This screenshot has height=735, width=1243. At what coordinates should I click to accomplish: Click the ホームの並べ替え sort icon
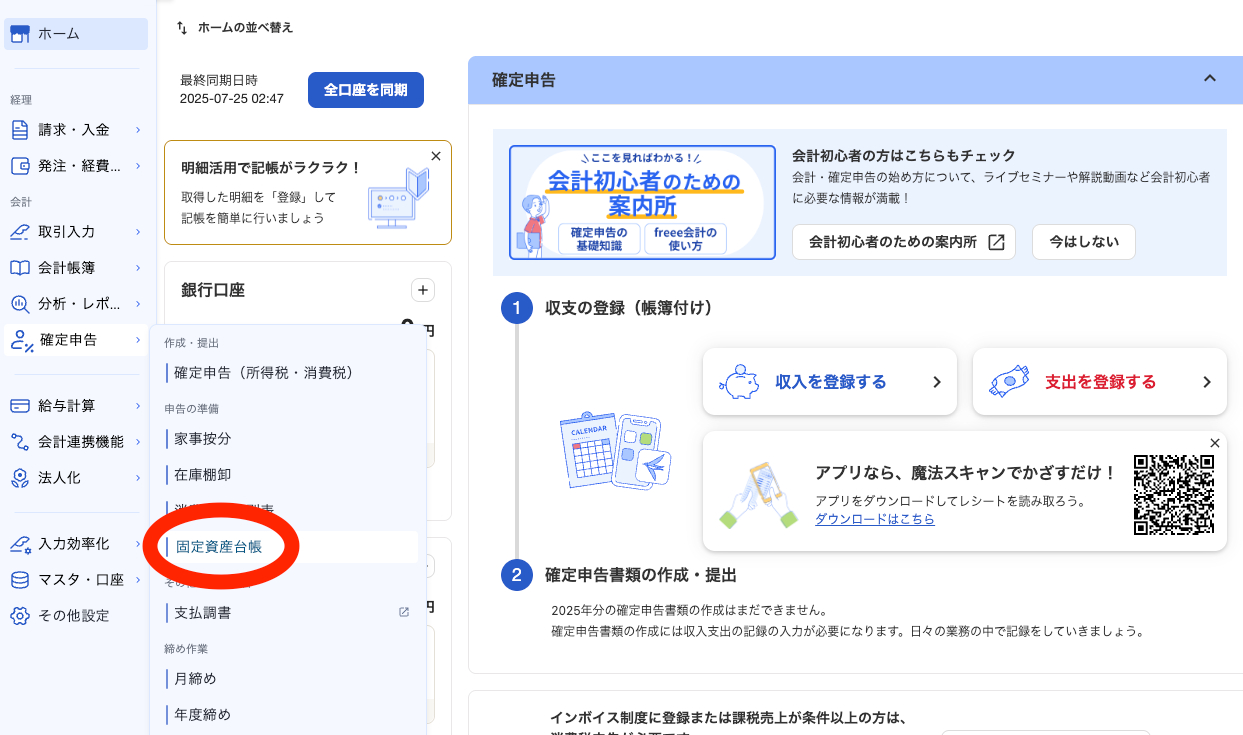click(x=182, y=28)
